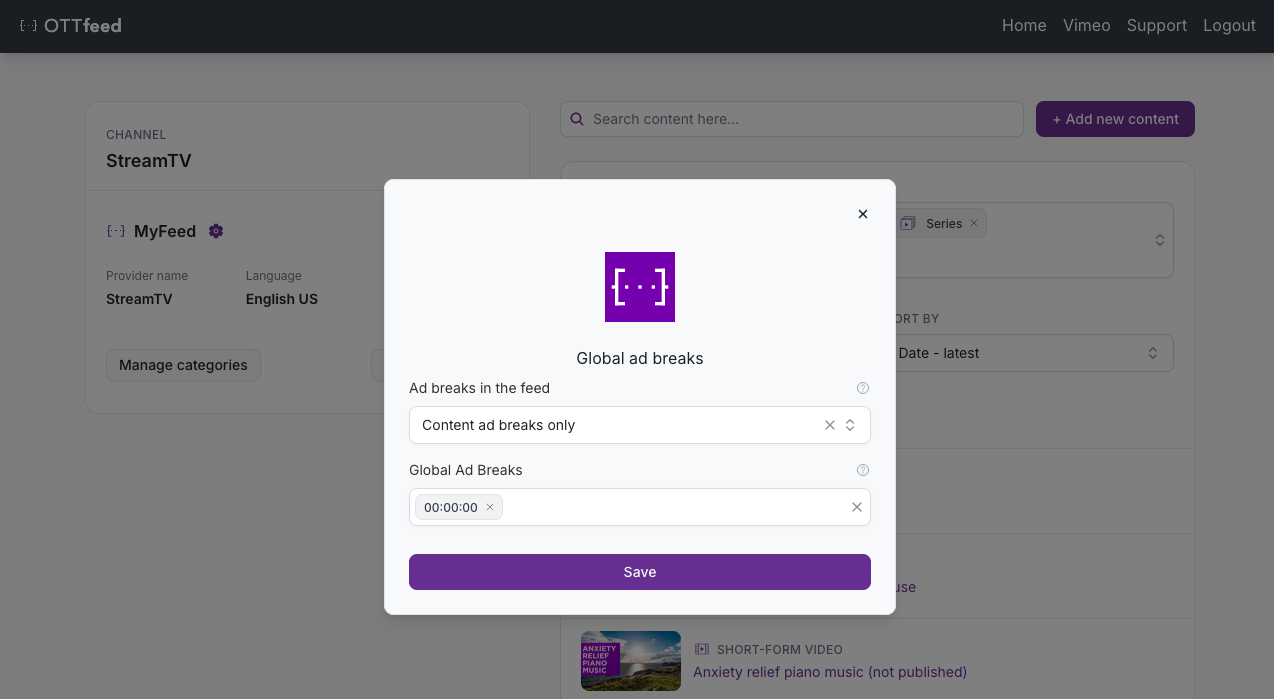Open the Anxiety relief piano music thumbnail
The image size is (1274, 699).
click(x=631, y=661)
